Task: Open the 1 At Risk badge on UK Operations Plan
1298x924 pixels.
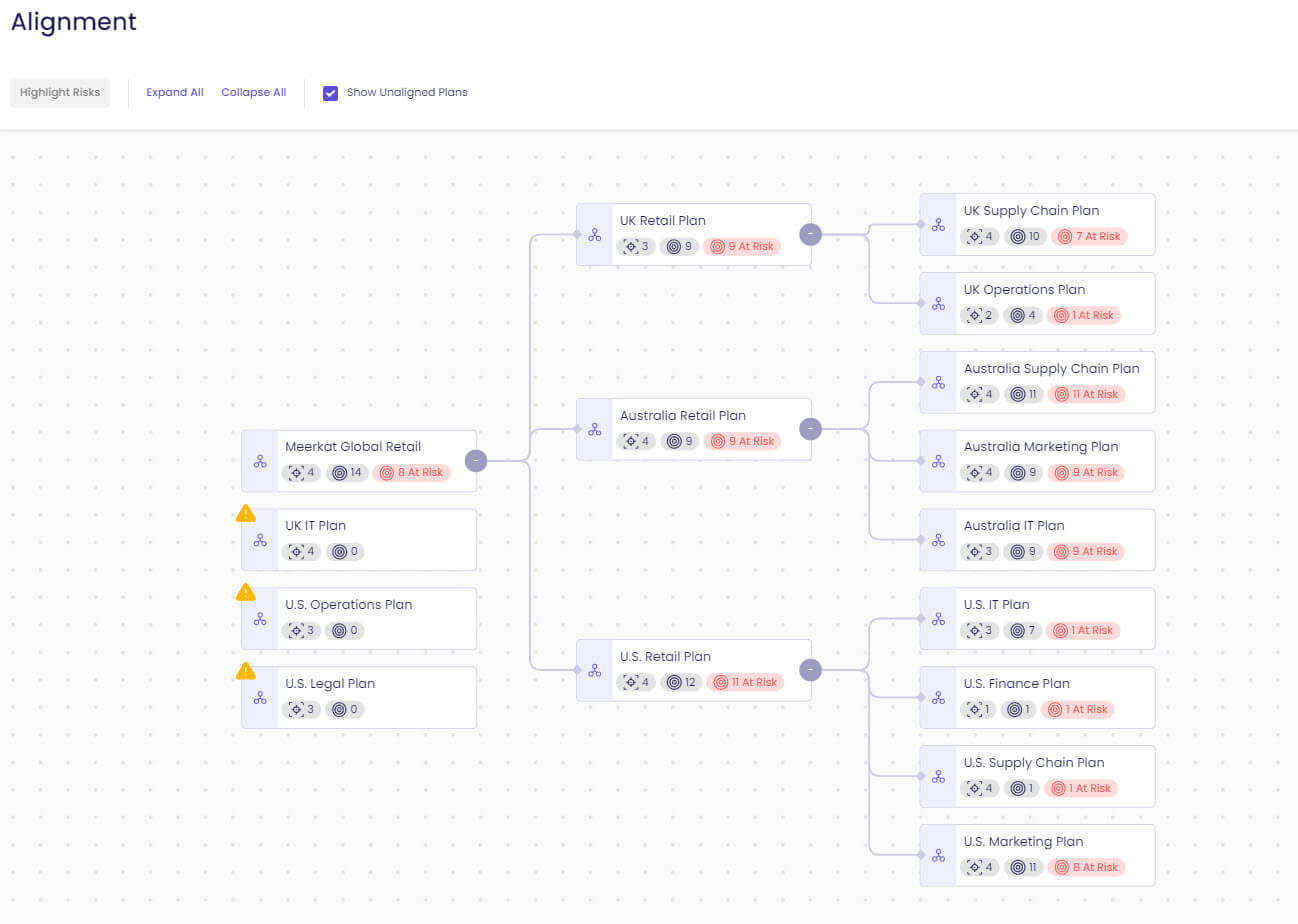Action: pyautogui.click(x=1084, y=315)
